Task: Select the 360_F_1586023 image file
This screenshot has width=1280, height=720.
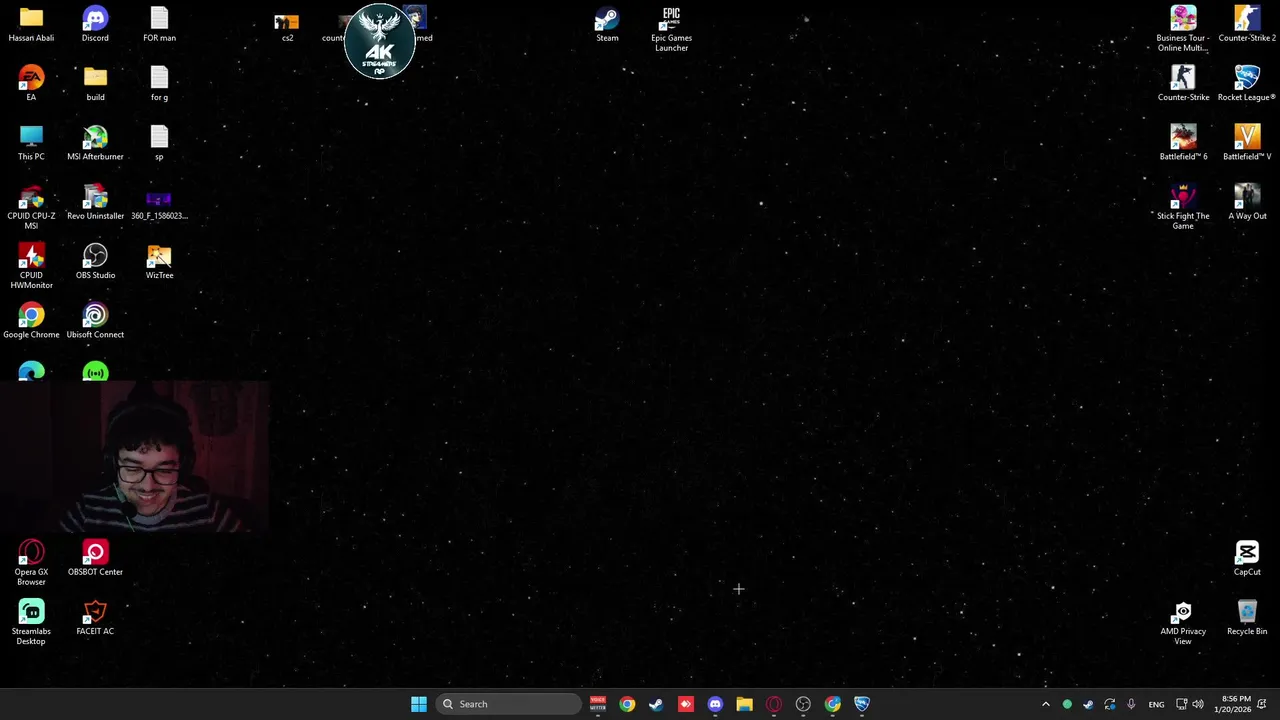Action: [159, 203]
